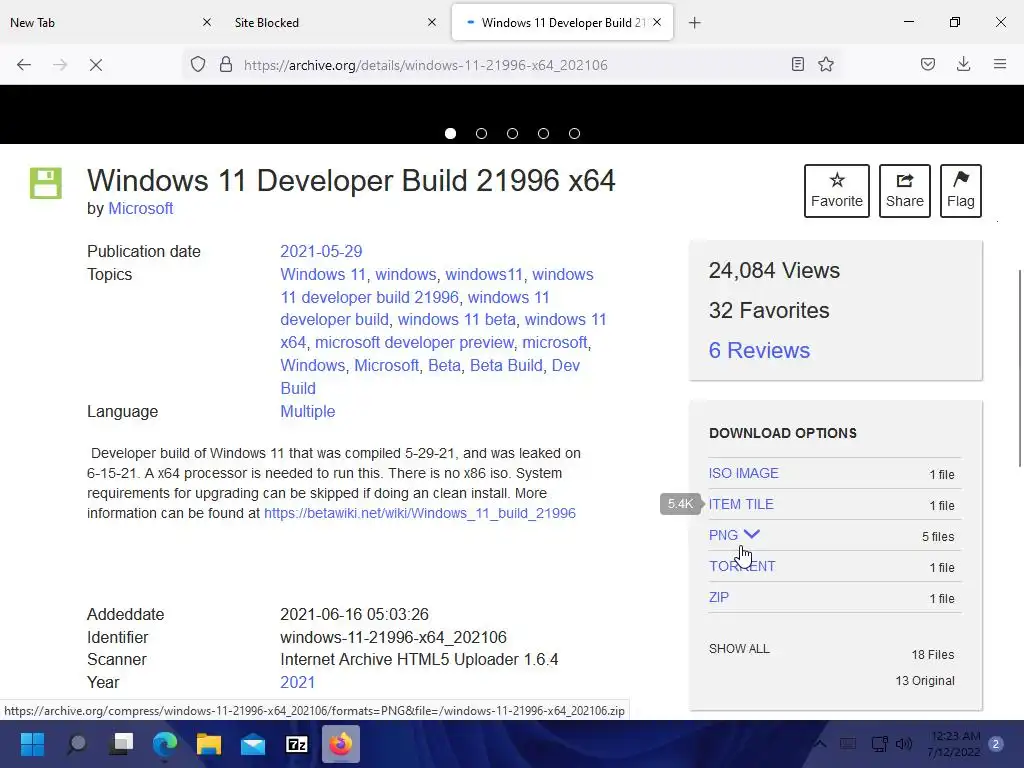
Task: View site info via the padlock icon
Action: coord(226,65)
